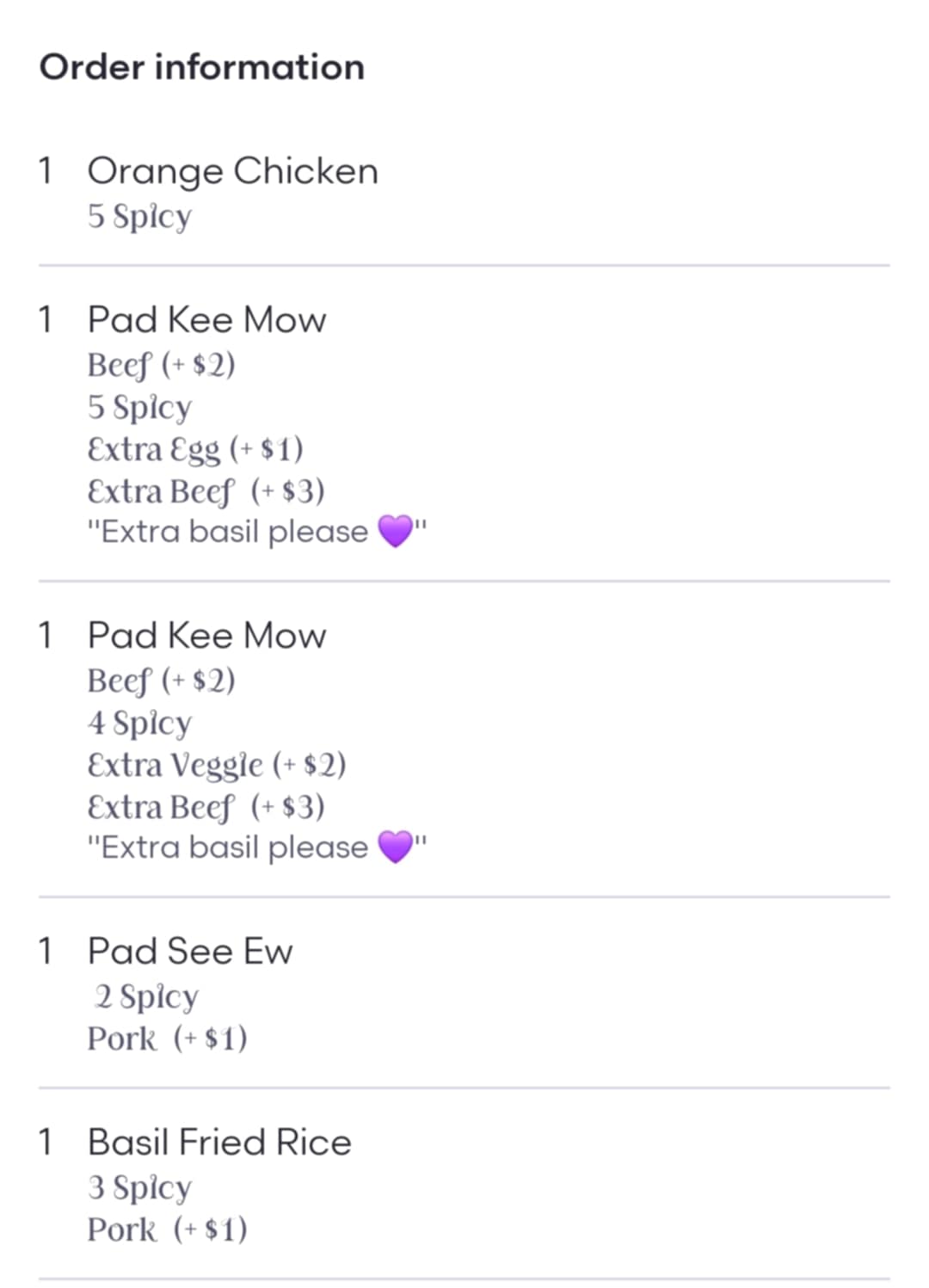The image size is (929, 1288).
Task: Click the Order information heading
Action: click(202, 67)
